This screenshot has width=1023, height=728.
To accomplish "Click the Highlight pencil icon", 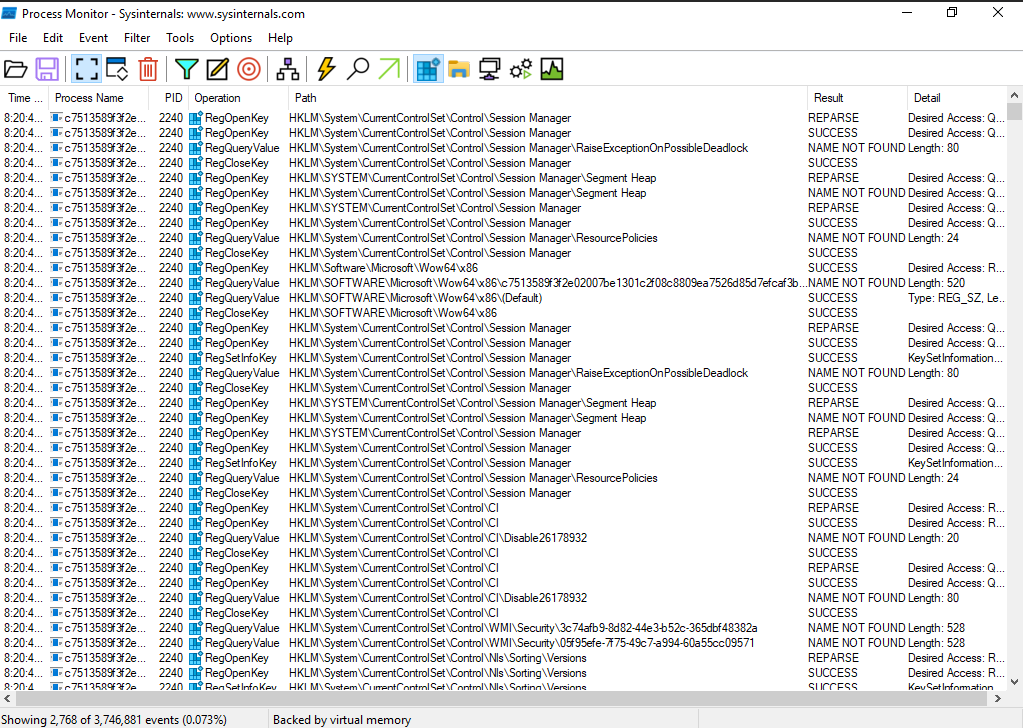I will coord(217,69).
